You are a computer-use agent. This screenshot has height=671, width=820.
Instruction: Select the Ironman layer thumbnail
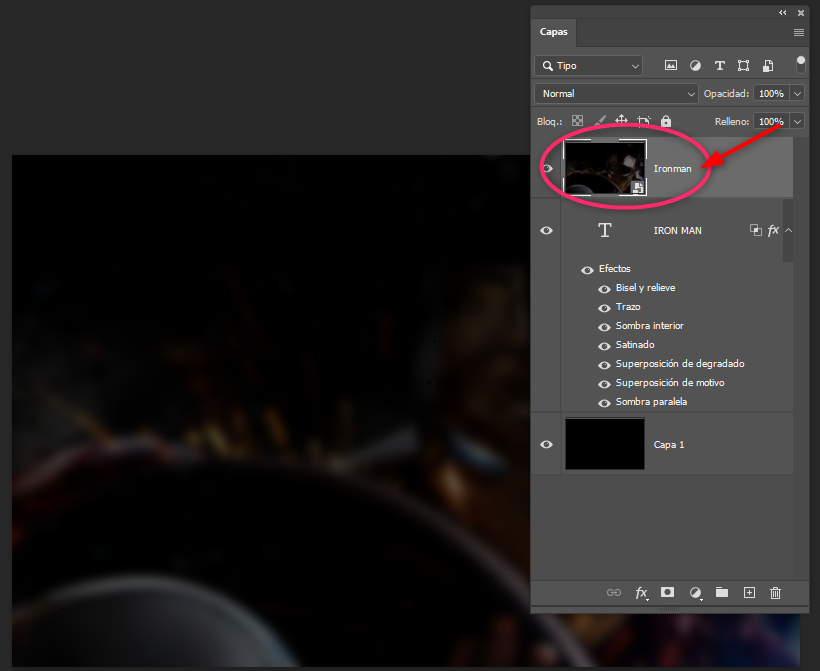tap(605, 167)
